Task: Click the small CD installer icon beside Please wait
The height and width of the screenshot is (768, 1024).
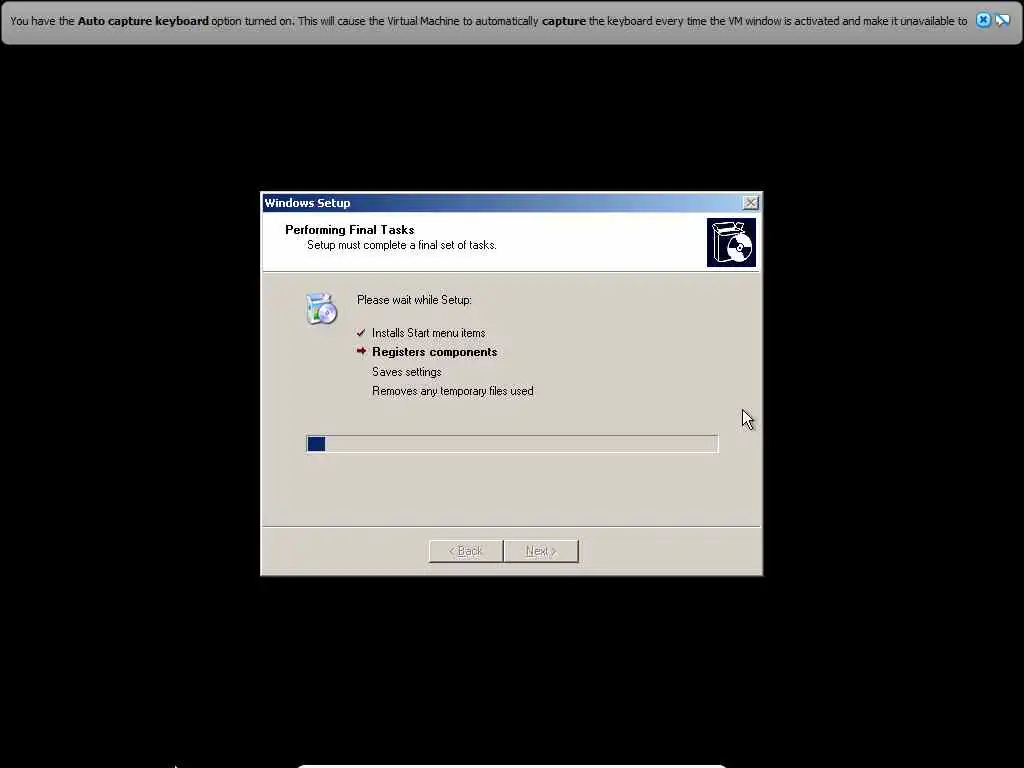Action: tap(321, 309)
